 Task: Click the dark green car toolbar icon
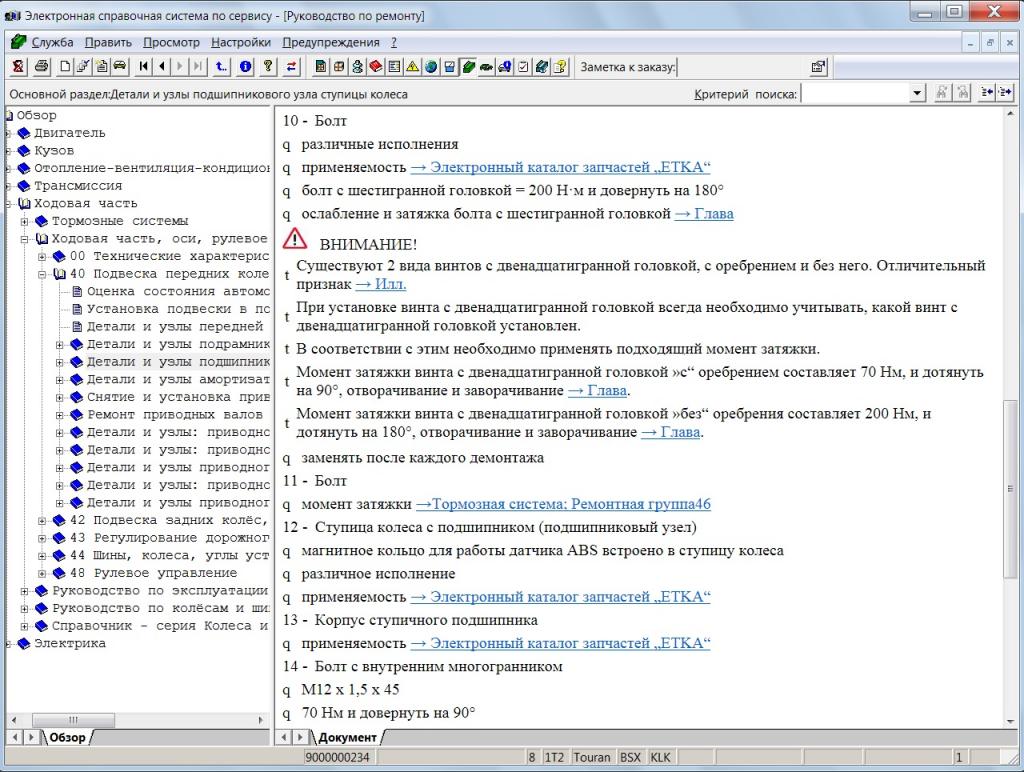click(x=487, y=67)
